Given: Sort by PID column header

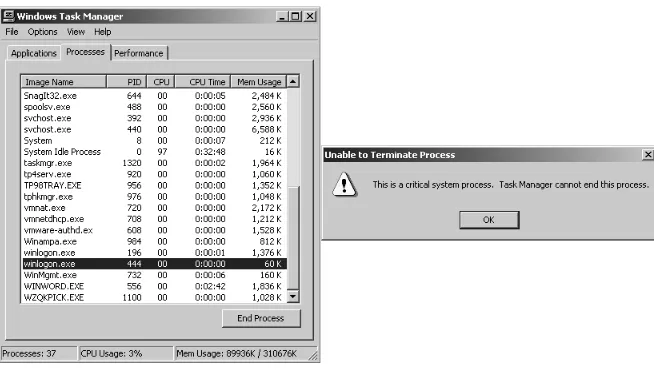Looking at the screenshot, I should [x=126, y=82].
